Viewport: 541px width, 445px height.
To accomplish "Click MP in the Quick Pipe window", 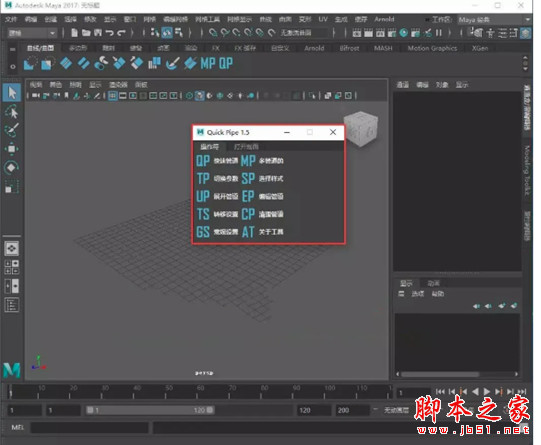I will click(x=248, y=161).
